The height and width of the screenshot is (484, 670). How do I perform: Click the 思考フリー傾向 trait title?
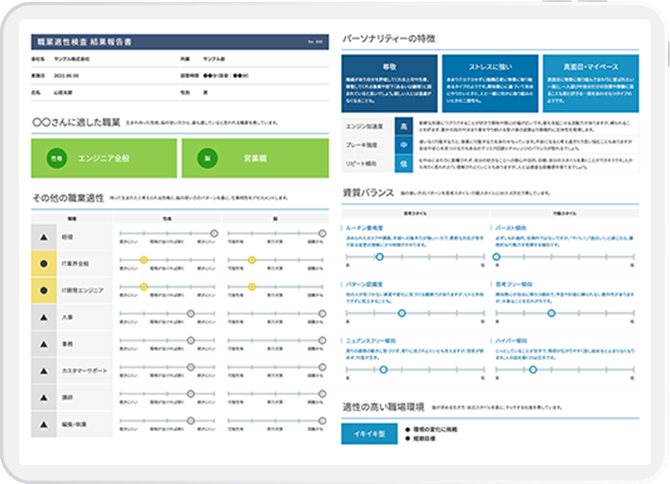(514, 285)
